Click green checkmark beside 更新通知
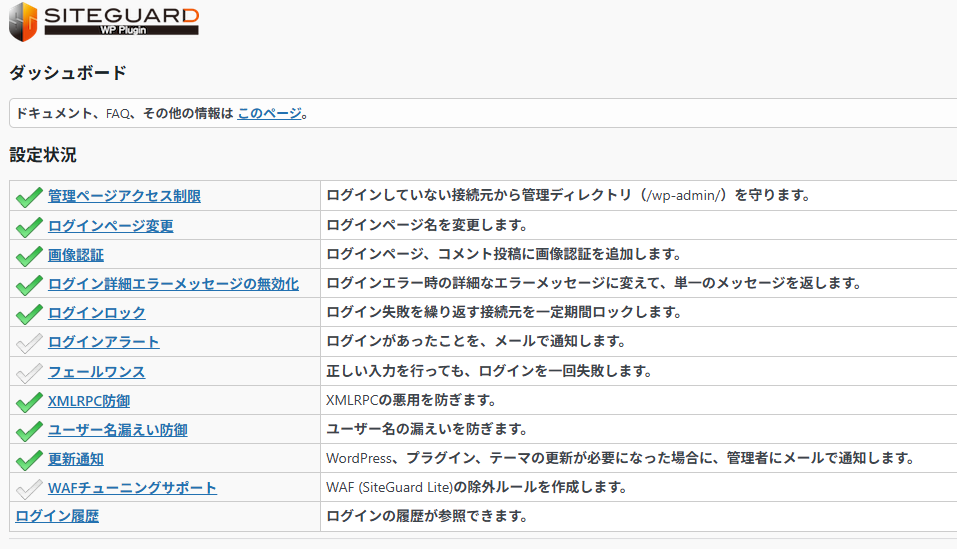 point(29,459)
